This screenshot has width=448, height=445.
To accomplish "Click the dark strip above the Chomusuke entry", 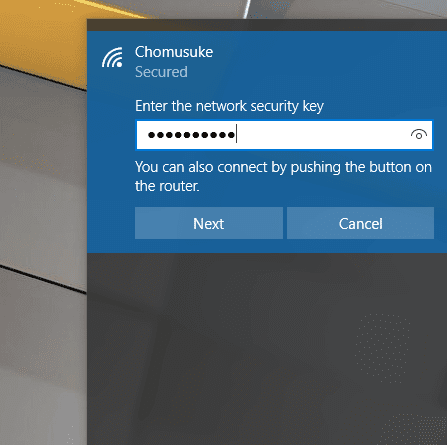I will click(x=267, y=25).
